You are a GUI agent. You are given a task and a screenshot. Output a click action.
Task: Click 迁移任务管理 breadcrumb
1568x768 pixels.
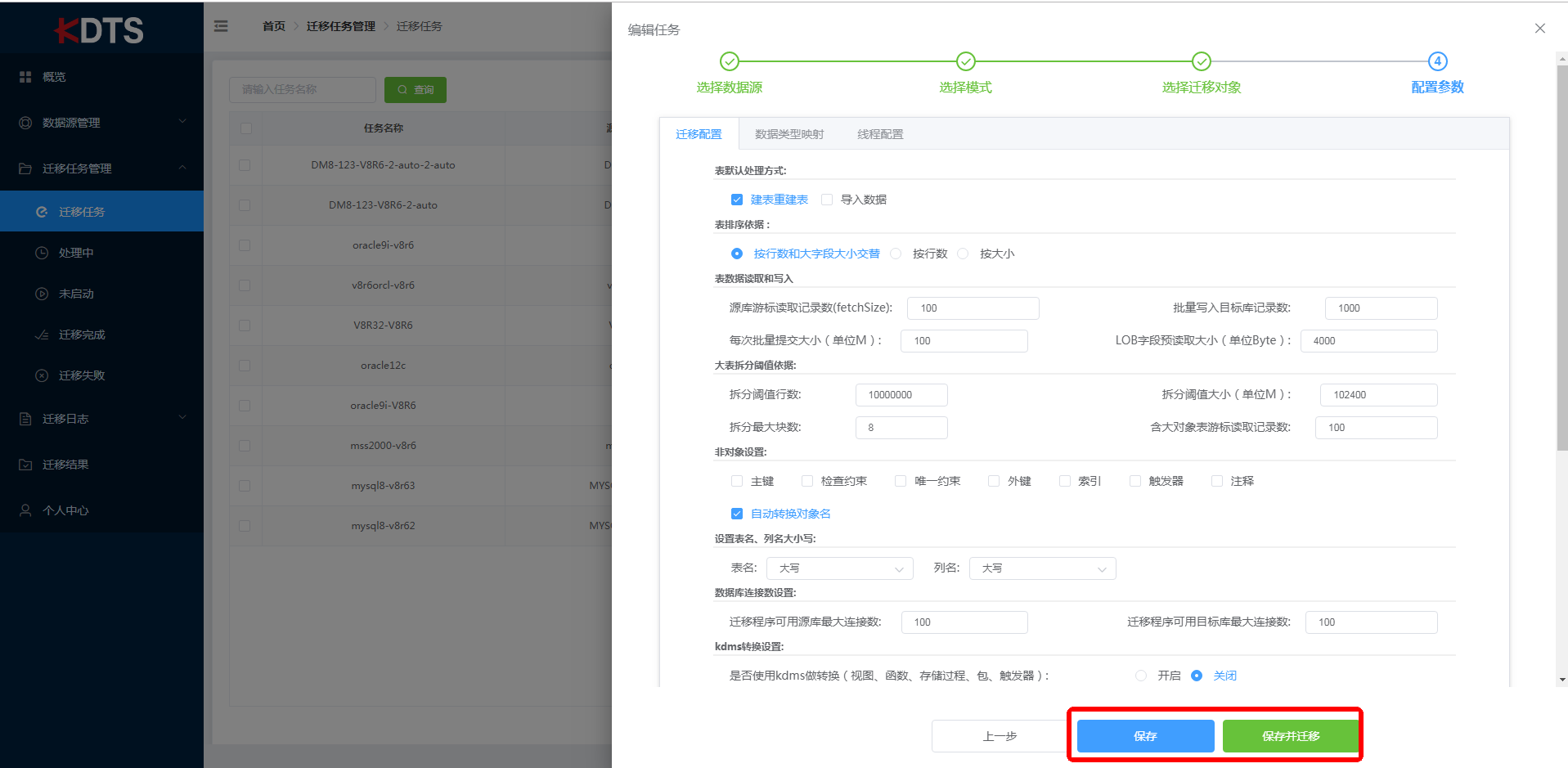(x=341, y=26)
